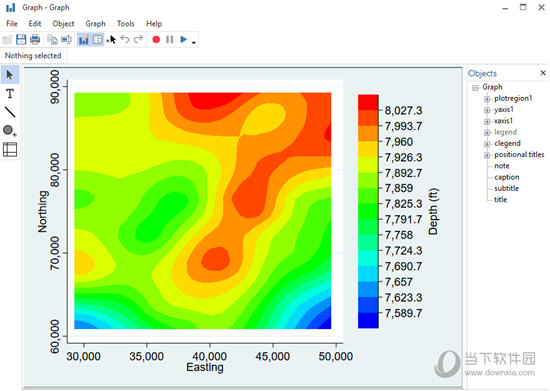Image resolution: width=550 pixels, height=391 pixels.
Task: Click the contour plot region
Action: 203,211
